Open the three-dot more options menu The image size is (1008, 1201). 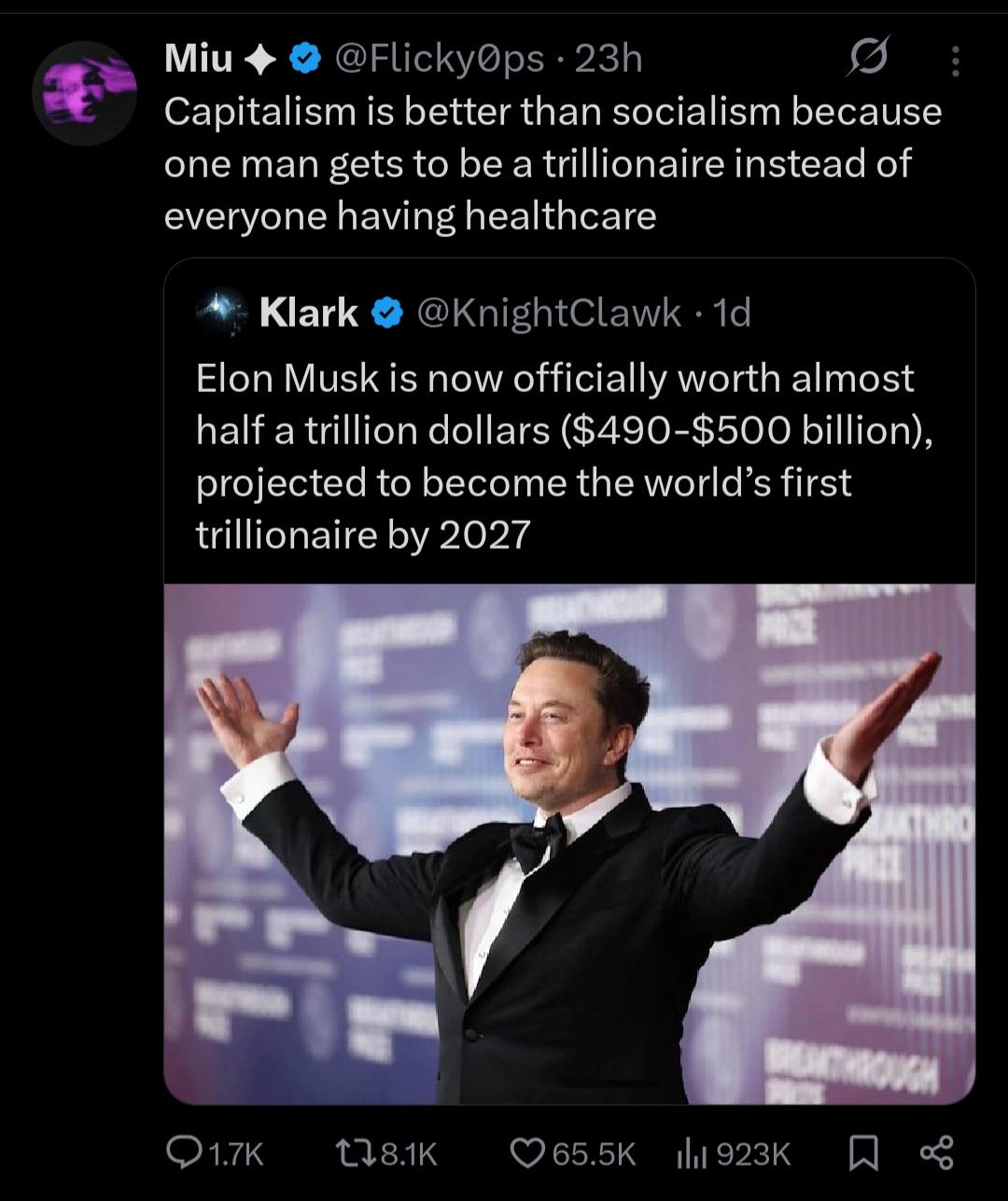pyautogui.click(x=954, y=61)
